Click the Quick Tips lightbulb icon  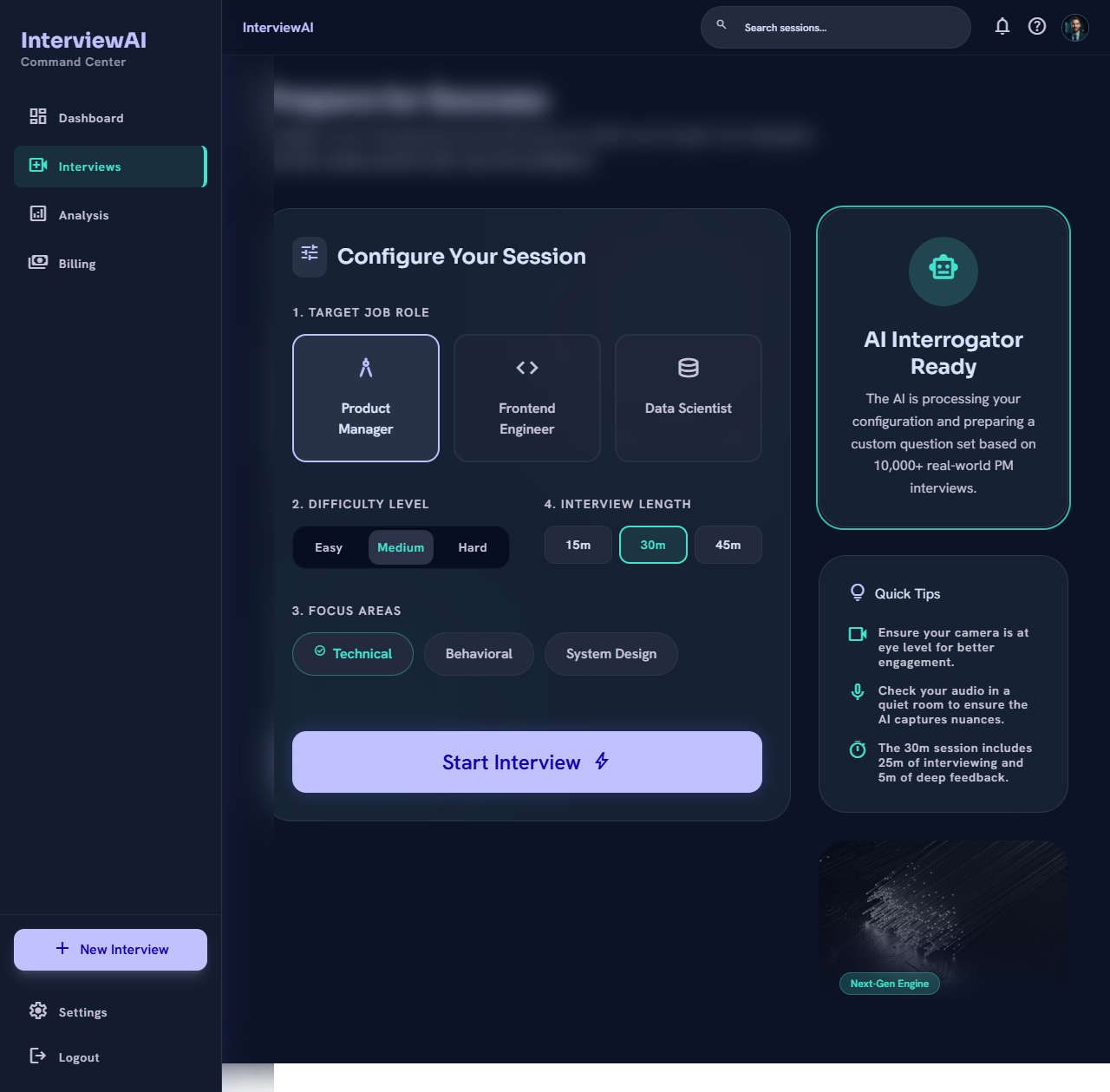pos(858,592)
